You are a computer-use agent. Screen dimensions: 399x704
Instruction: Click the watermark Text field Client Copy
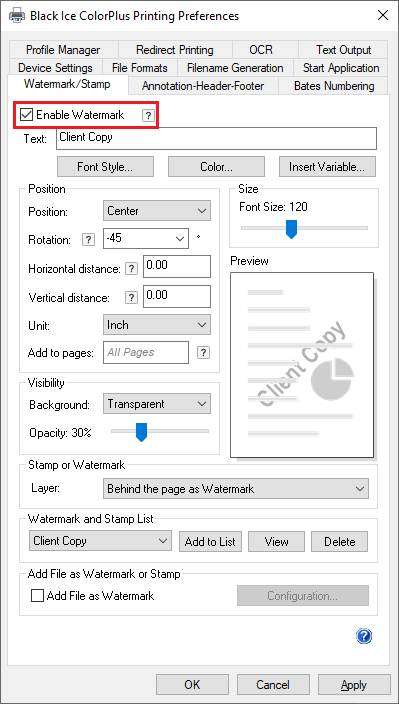point(216,139)
